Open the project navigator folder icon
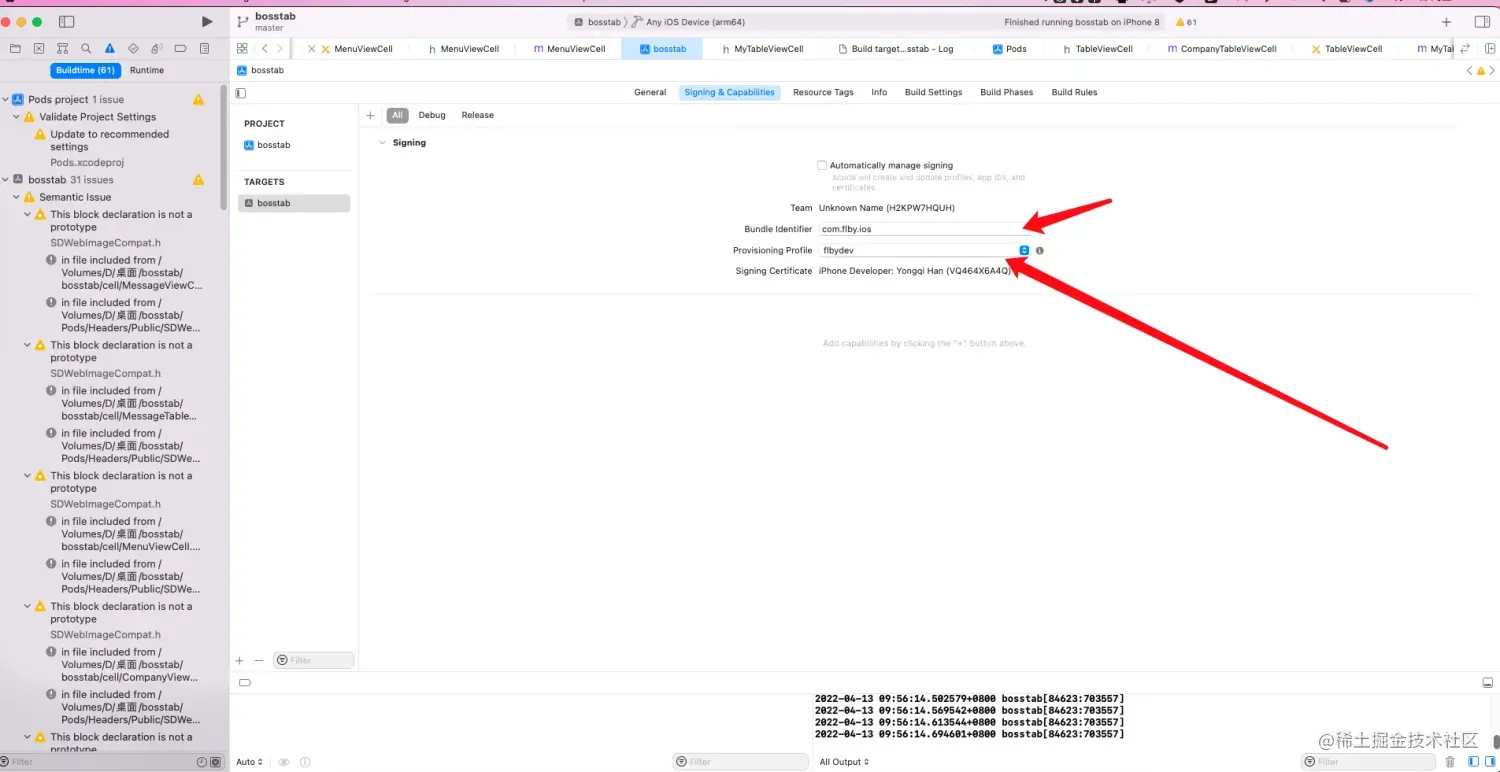The image size is (1500, 772). point(15,48)
